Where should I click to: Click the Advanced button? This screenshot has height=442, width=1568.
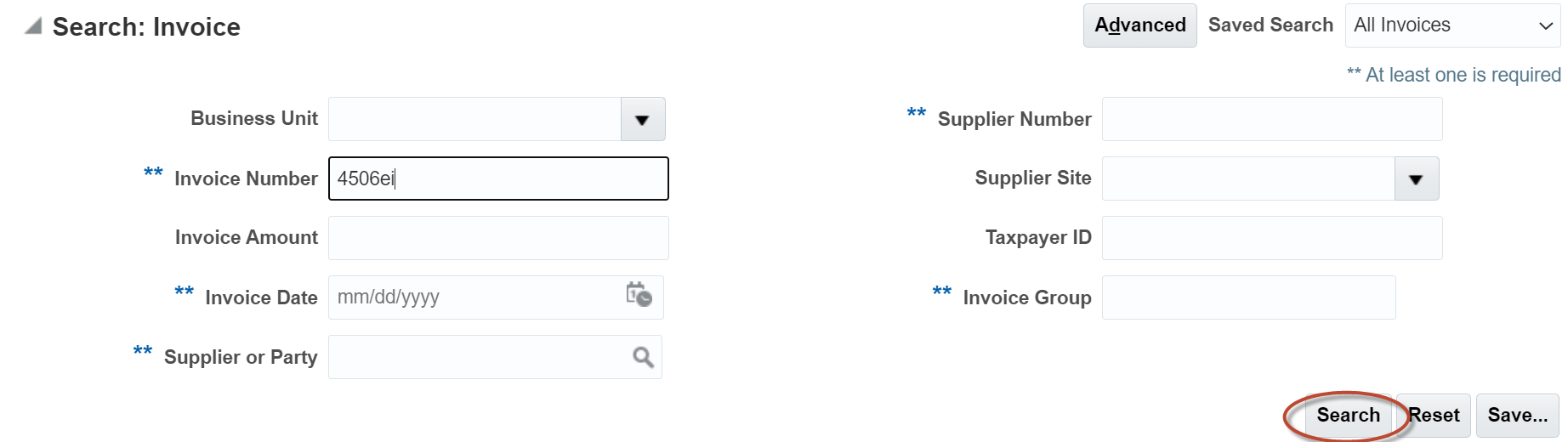(1139, 25)
